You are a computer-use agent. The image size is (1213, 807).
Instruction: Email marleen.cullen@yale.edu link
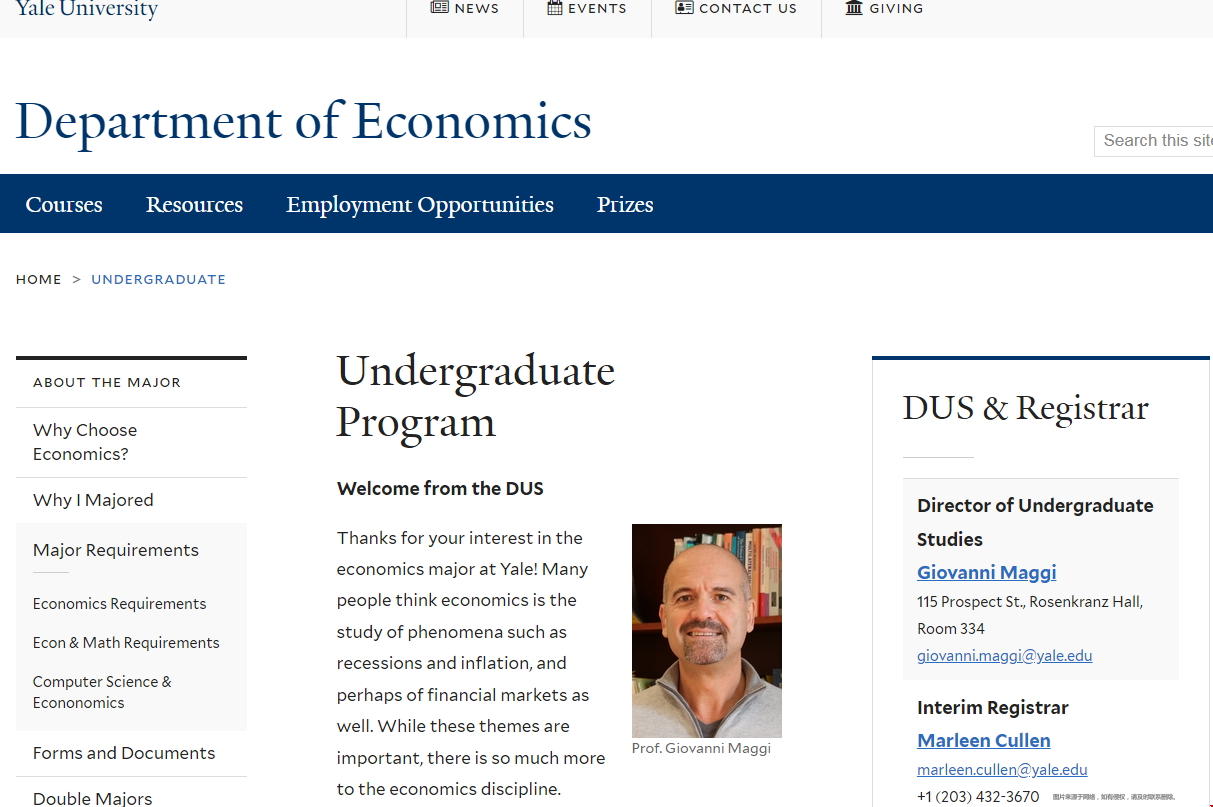(1002, 770)
